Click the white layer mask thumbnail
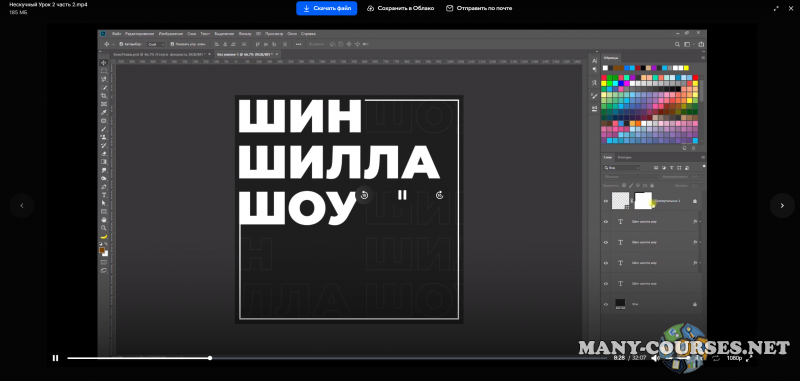 point(643,200)
